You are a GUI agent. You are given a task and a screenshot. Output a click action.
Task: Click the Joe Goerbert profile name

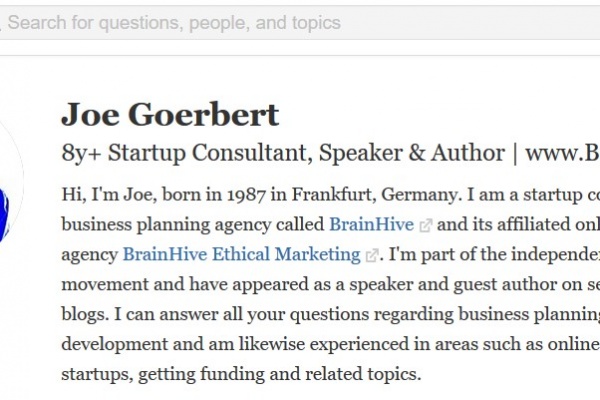pos(170,115)
